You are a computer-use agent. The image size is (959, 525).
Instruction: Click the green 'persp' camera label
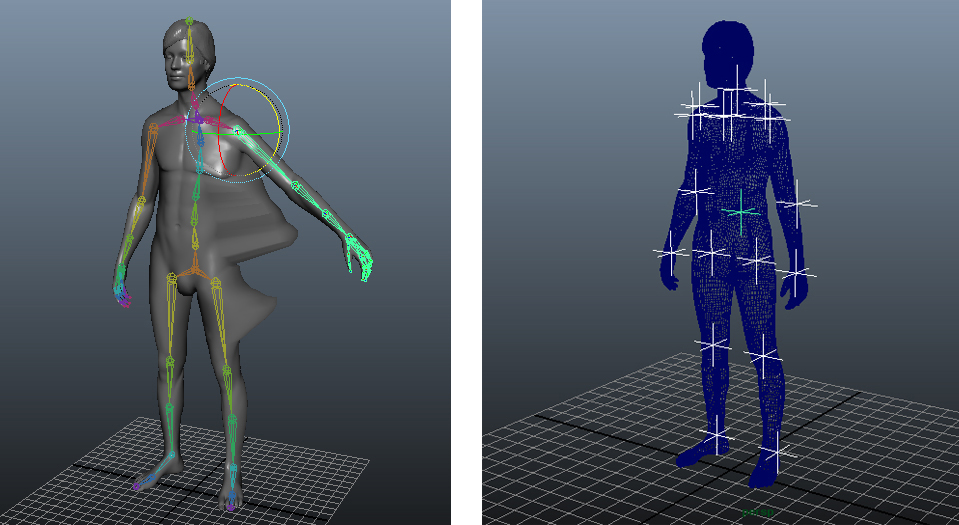click(x=757, y=512)
